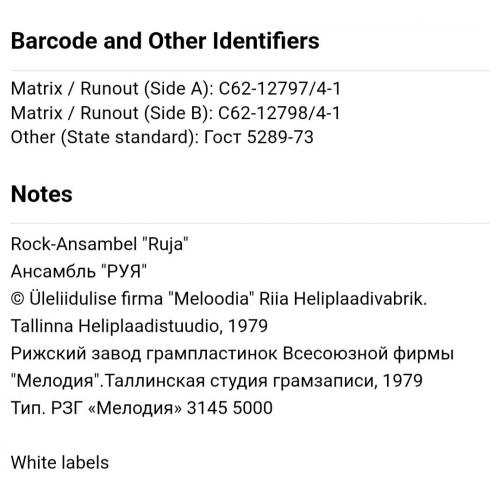Image resolution: width=500 pixels, height=500 pixels.
Task: Select the Side B matrix runout line
Action: (175, 113)
